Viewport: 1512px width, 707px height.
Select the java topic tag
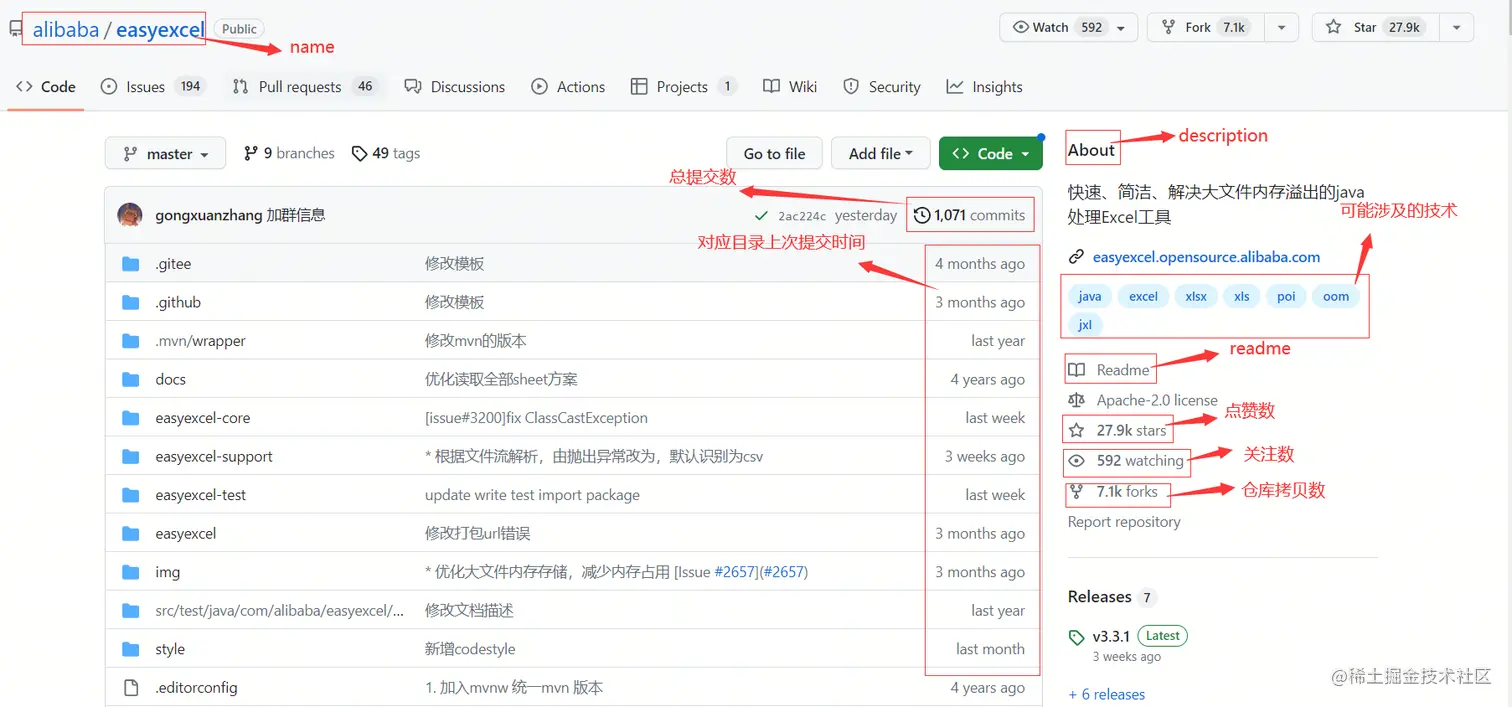[1090, 296]
